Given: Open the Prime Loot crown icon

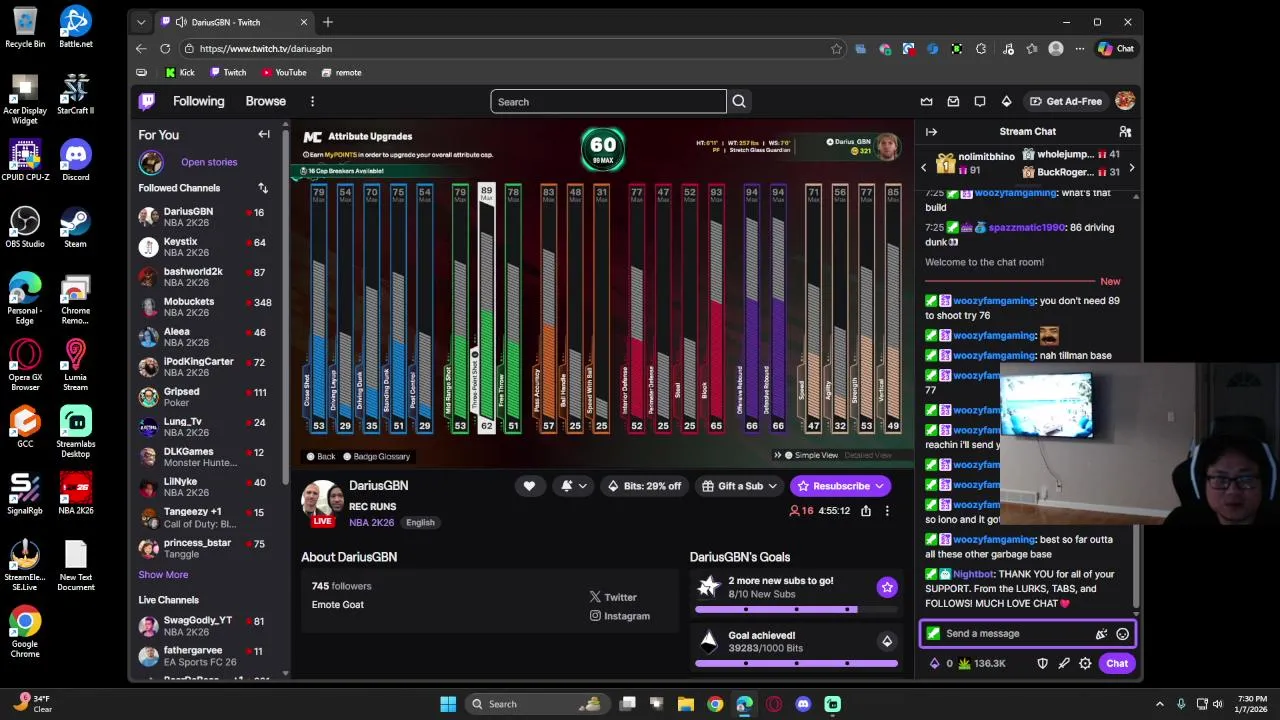Looking at the screenshot, I should (x=927, y=101).
